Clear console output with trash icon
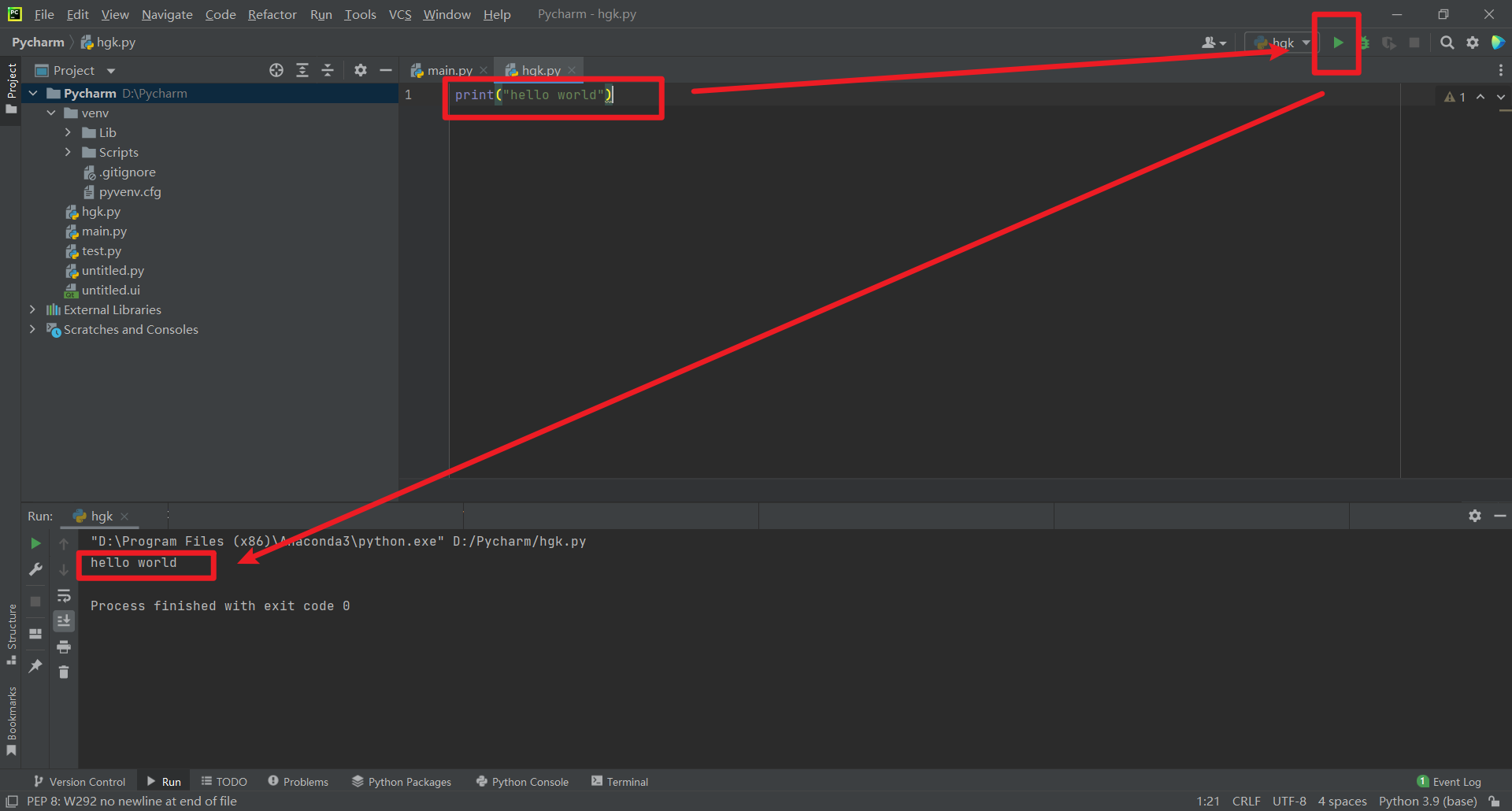The image size is (1512, 811). pyautogui.click(x=64, y=672)
